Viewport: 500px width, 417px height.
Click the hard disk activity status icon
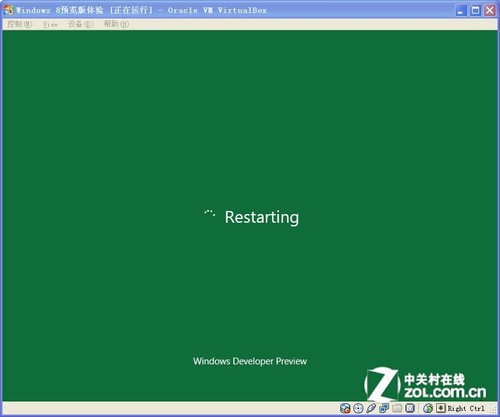click(345, 408)
